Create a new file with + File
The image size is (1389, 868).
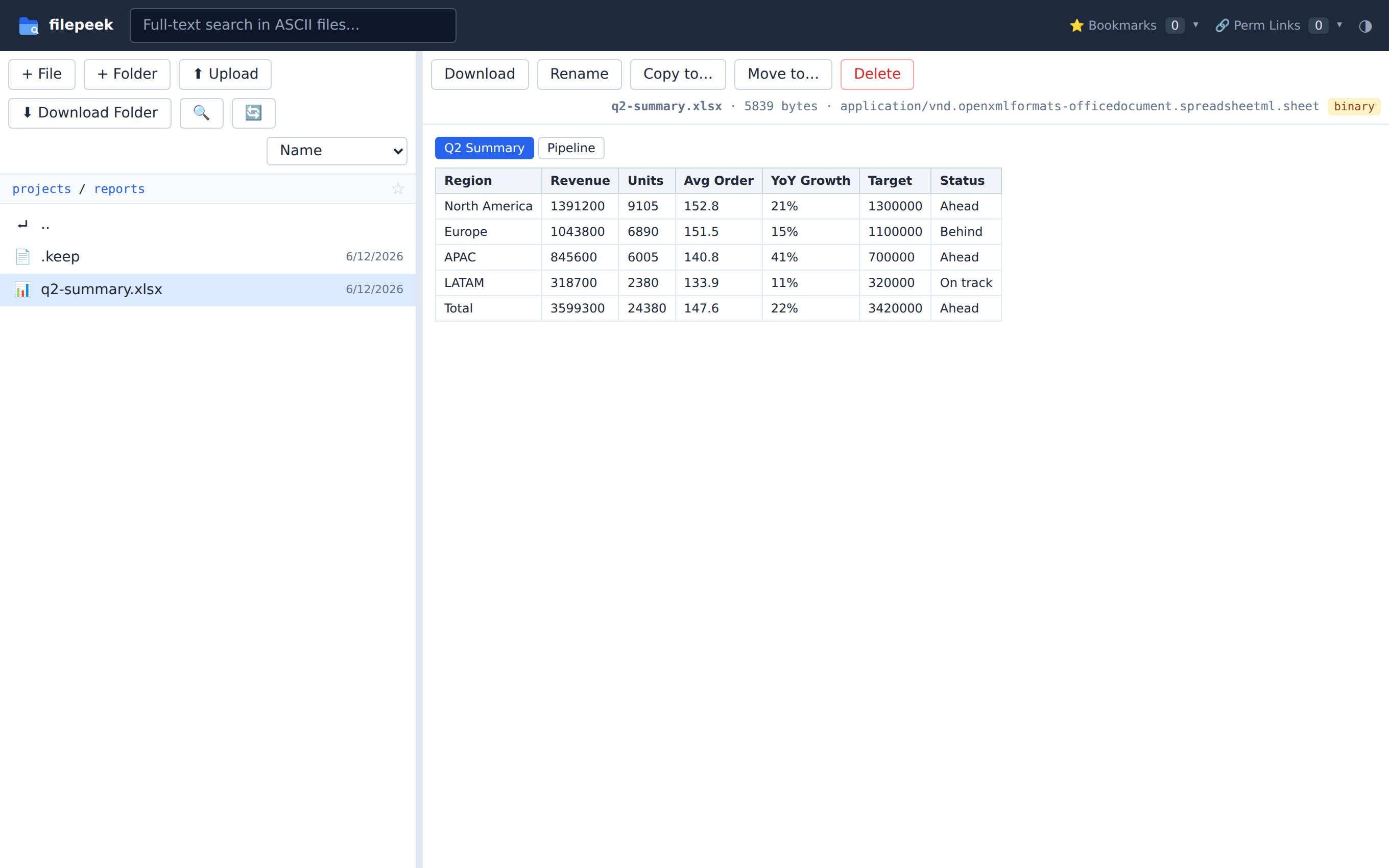point(42,74)
